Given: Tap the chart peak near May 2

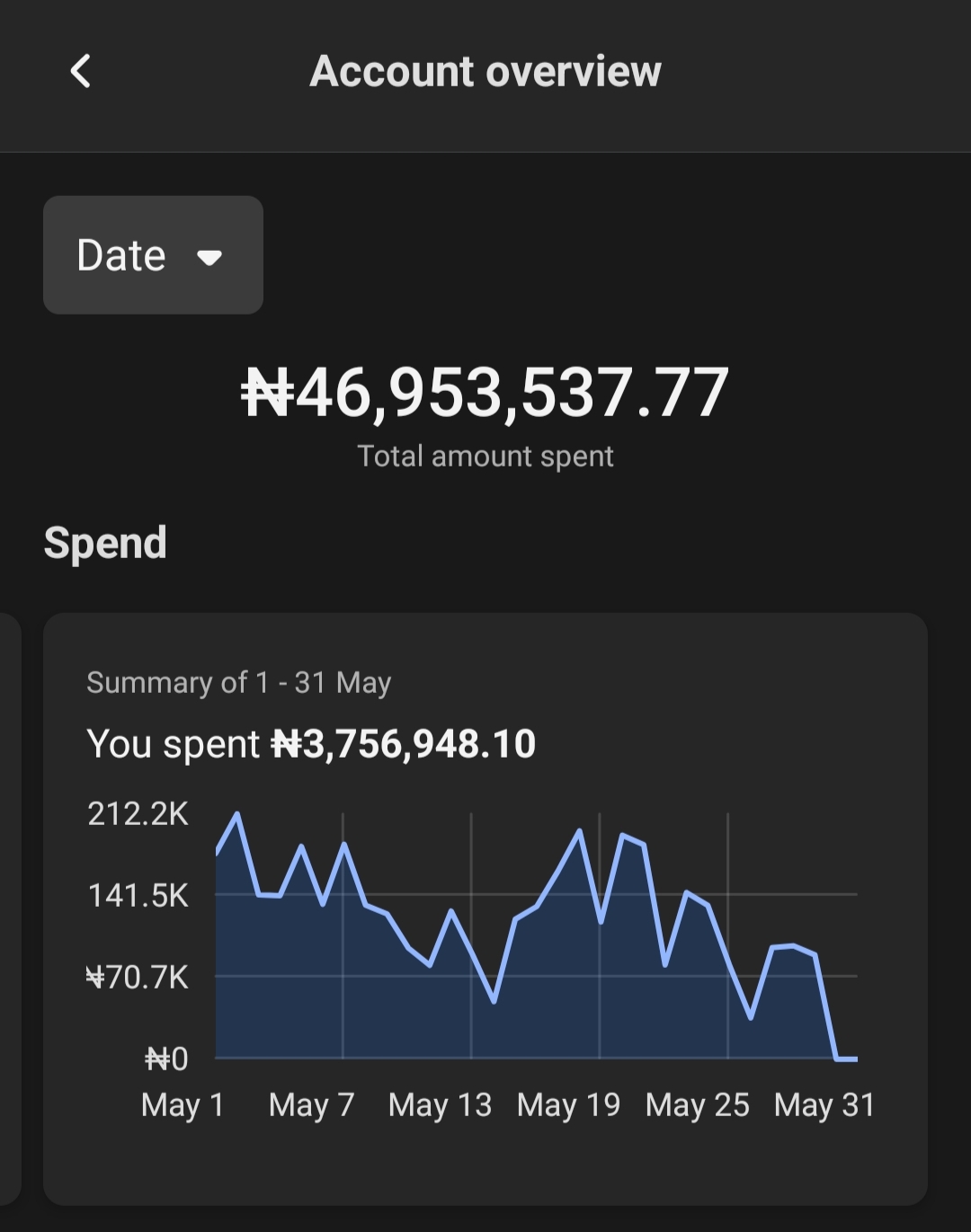Looking at the screenshot, I should (x=236, y=814).
